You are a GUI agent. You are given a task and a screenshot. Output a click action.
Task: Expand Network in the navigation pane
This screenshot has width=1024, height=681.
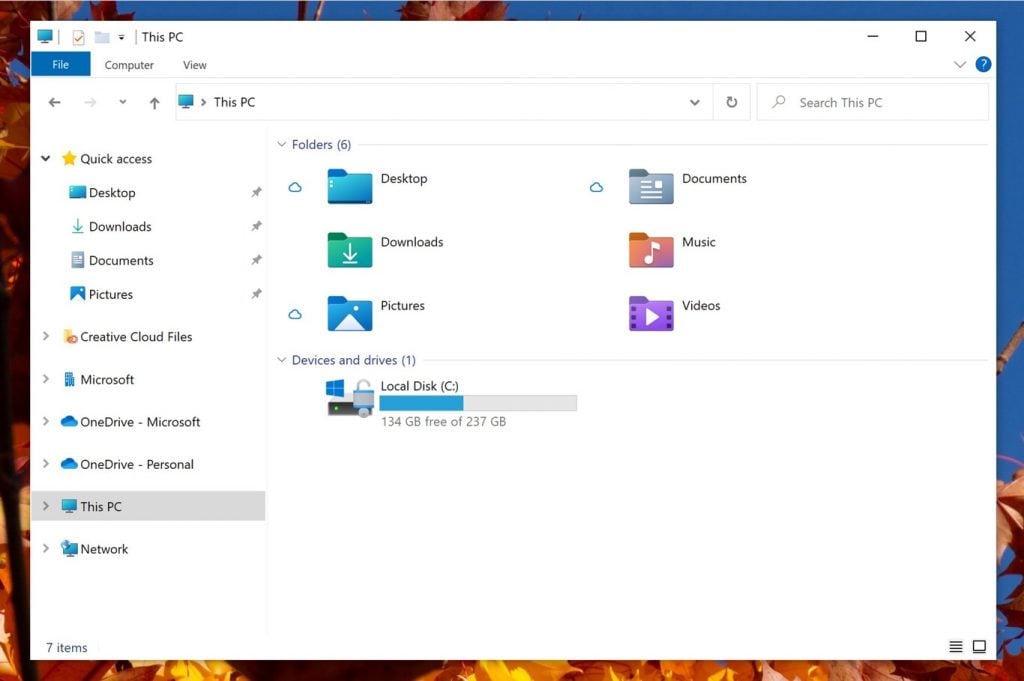45,548
